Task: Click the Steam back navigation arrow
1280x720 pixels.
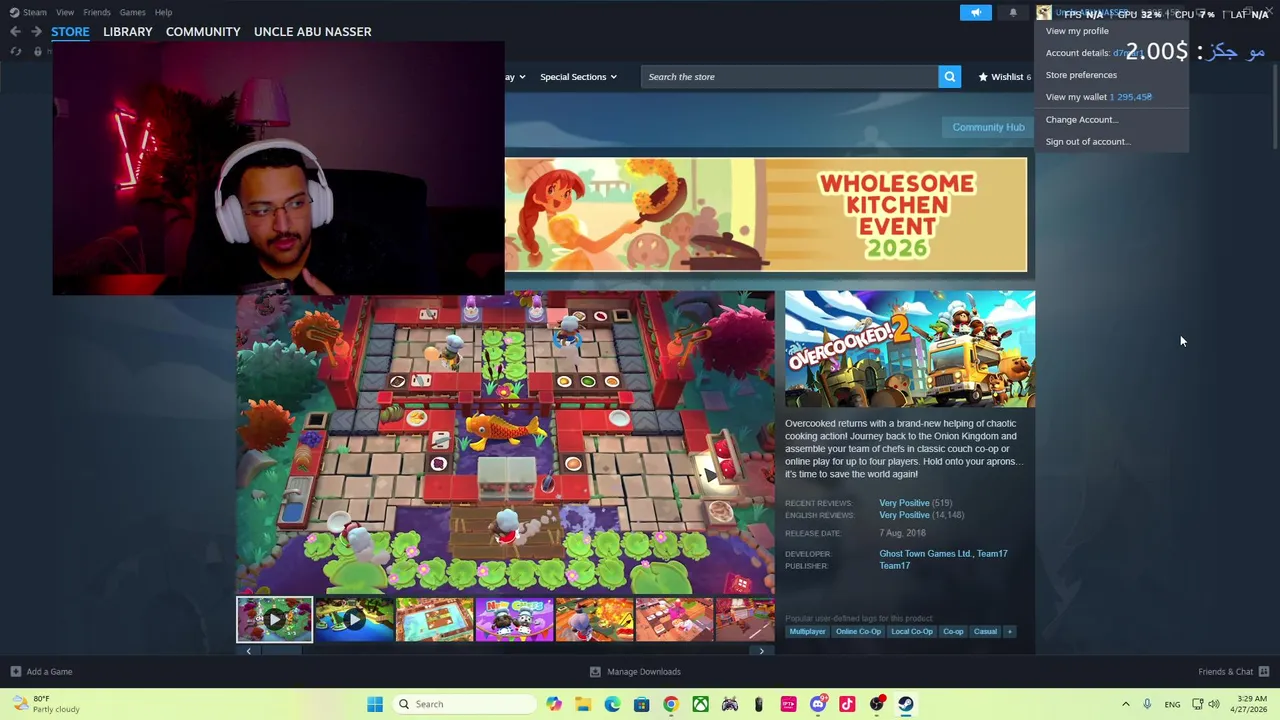Action: pos(15,32)
